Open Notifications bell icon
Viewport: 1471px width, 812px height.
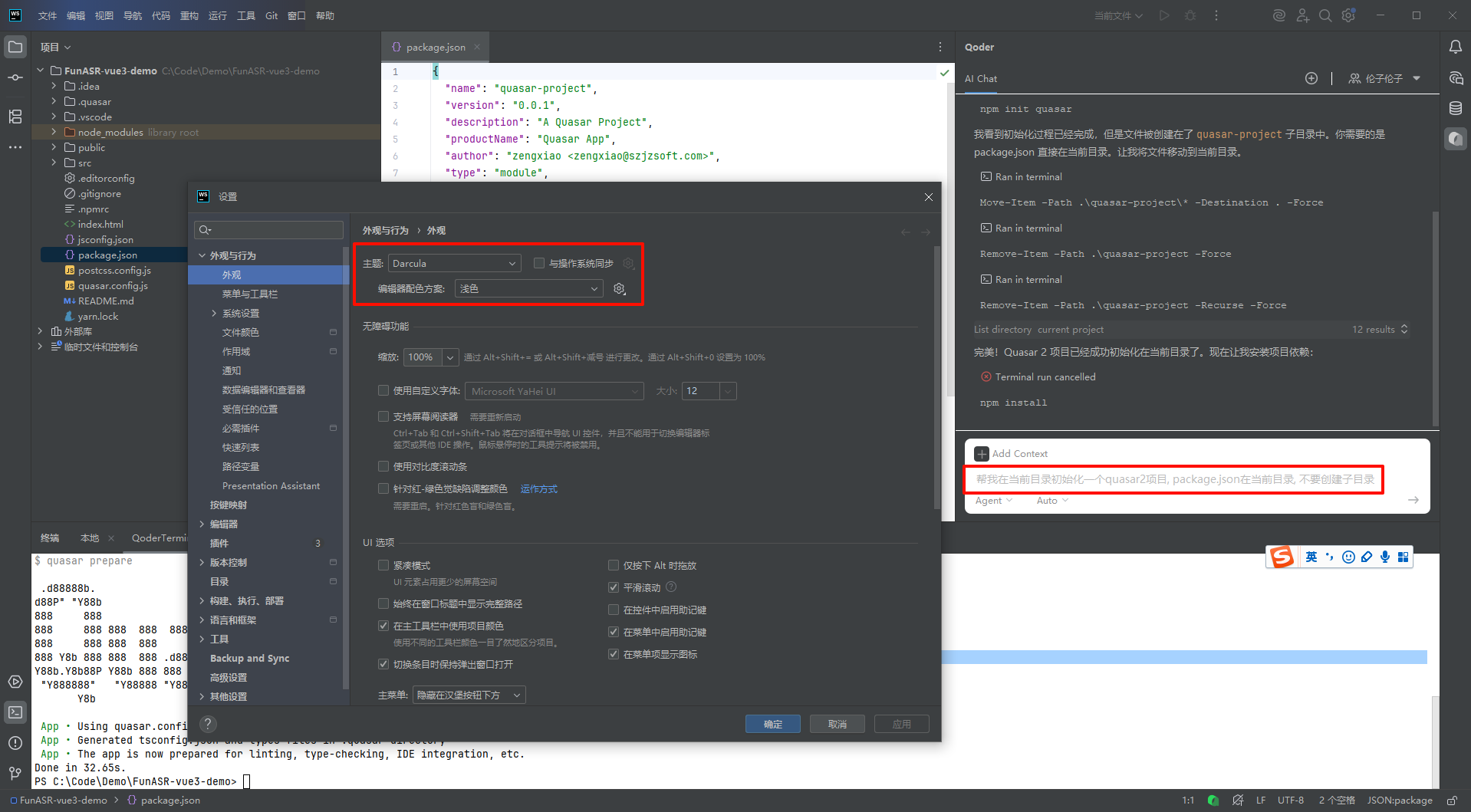(x=1455, y=47)
